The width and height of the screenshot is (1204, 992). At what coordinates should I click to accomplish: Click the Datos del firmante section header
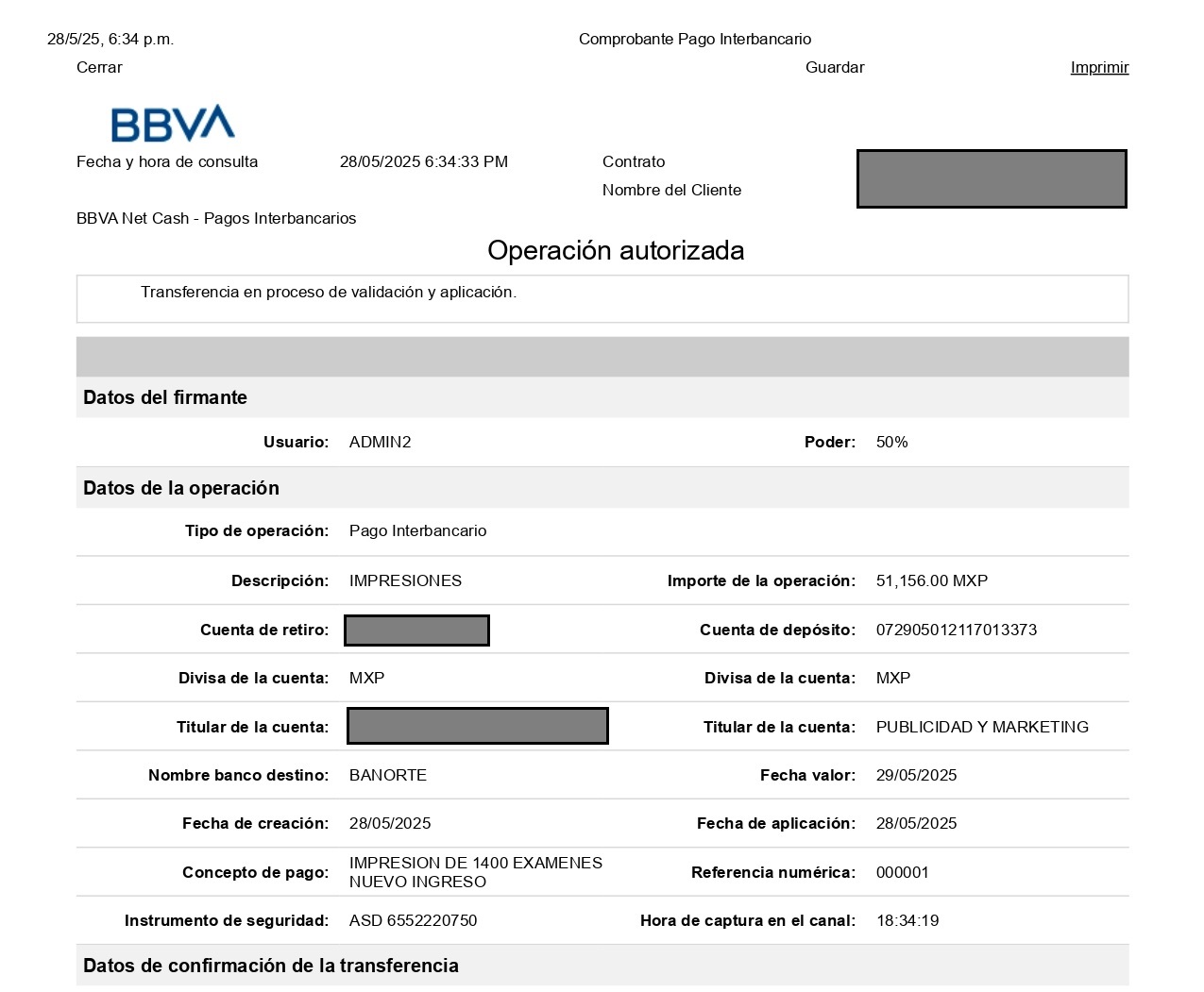[165, 397]
